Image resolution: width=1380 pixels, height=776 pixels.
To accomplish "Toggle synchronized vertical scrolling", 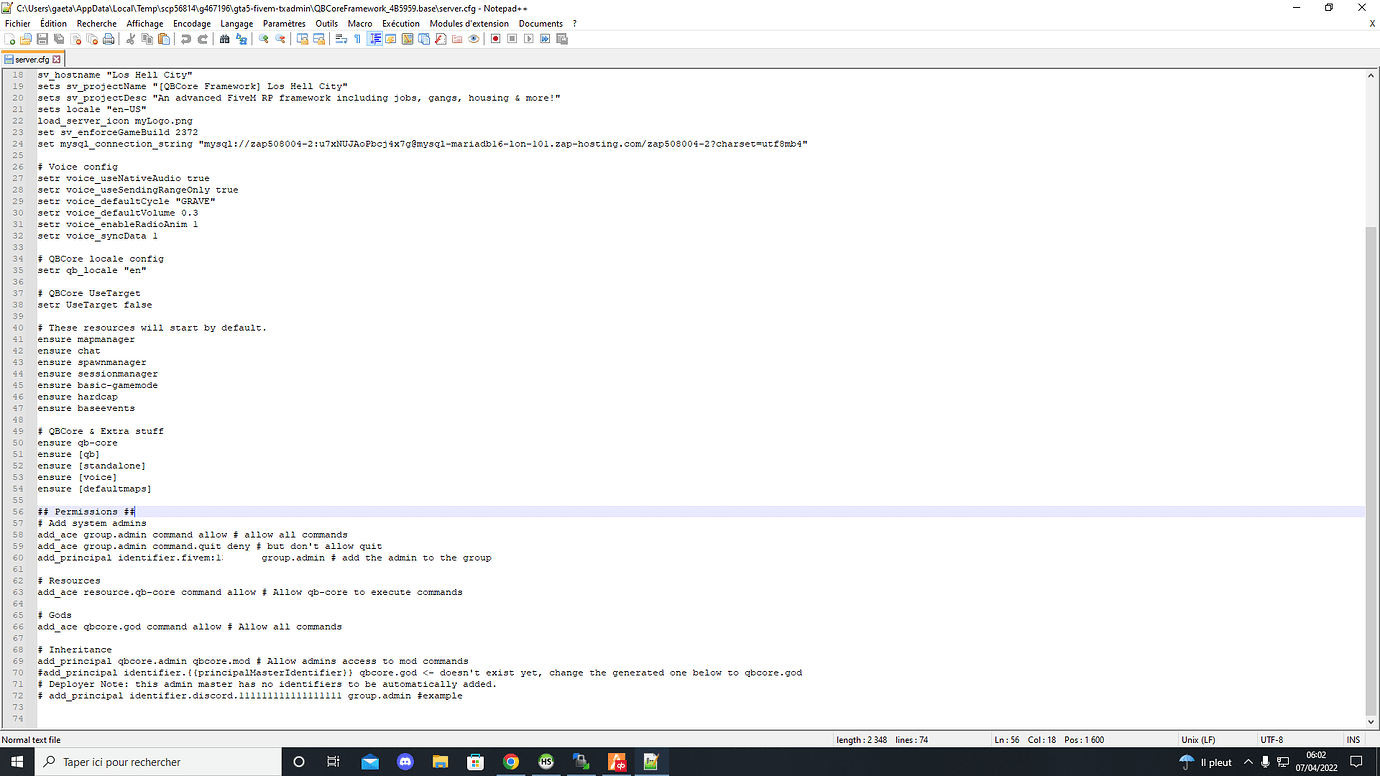I will click(x=303, y=39).
